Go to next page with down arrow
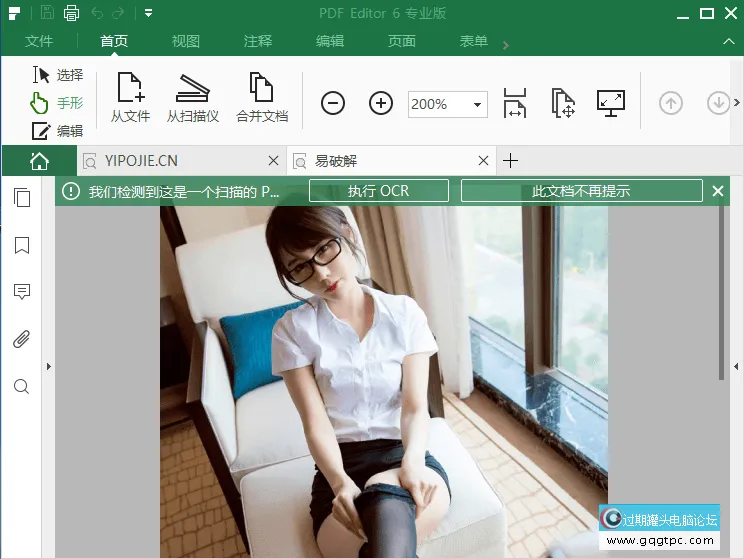744x559 pixels. coord(718,103)
